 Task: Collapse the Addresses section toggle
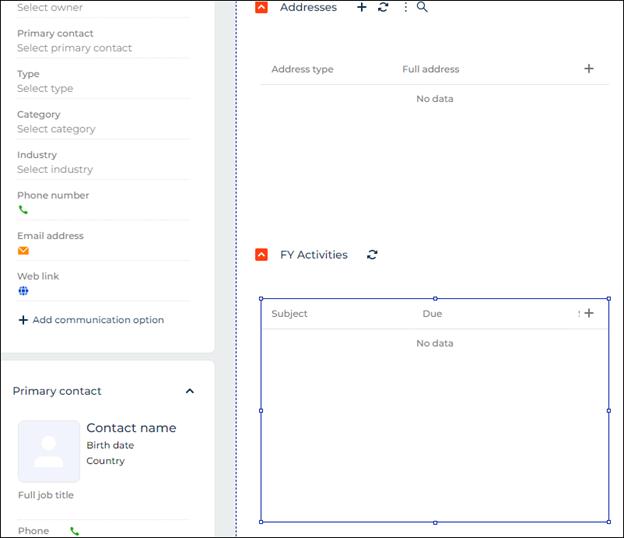click(261, 7)
